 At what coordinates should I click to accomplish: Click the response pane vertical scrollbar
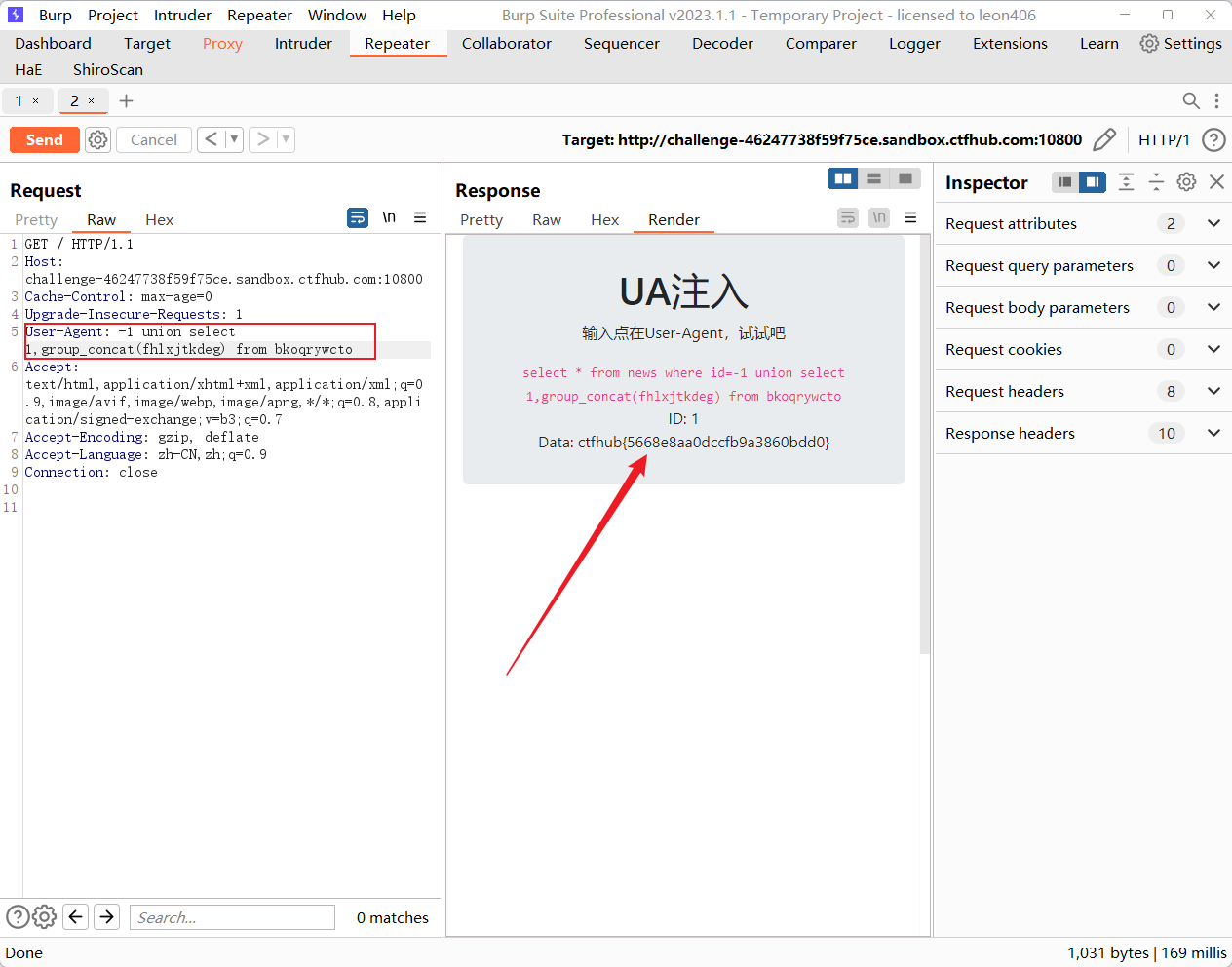925,445
